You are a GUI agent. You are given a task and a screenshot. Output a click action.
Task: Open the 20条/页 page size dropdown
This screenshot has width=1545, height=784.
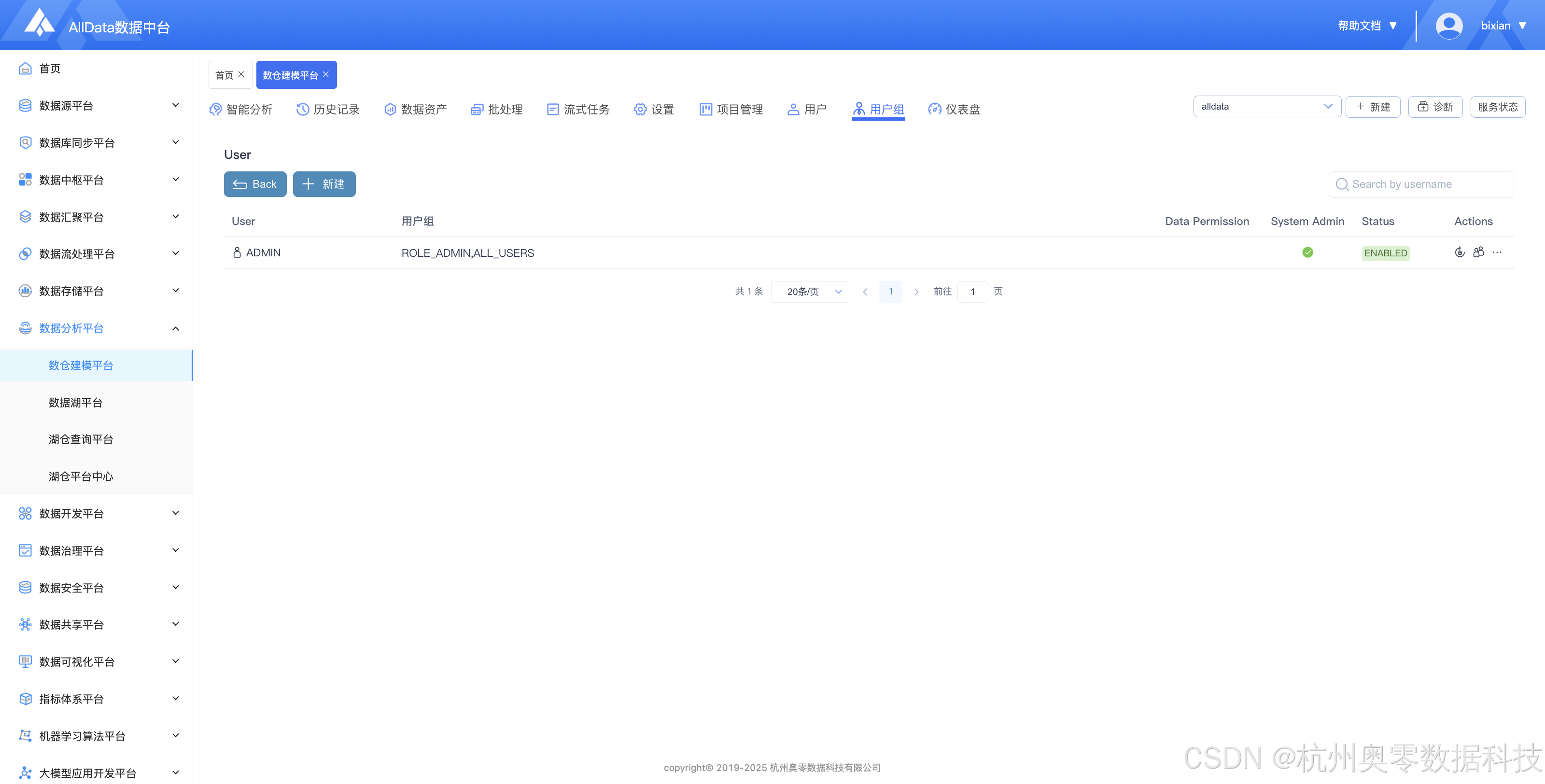809,292
